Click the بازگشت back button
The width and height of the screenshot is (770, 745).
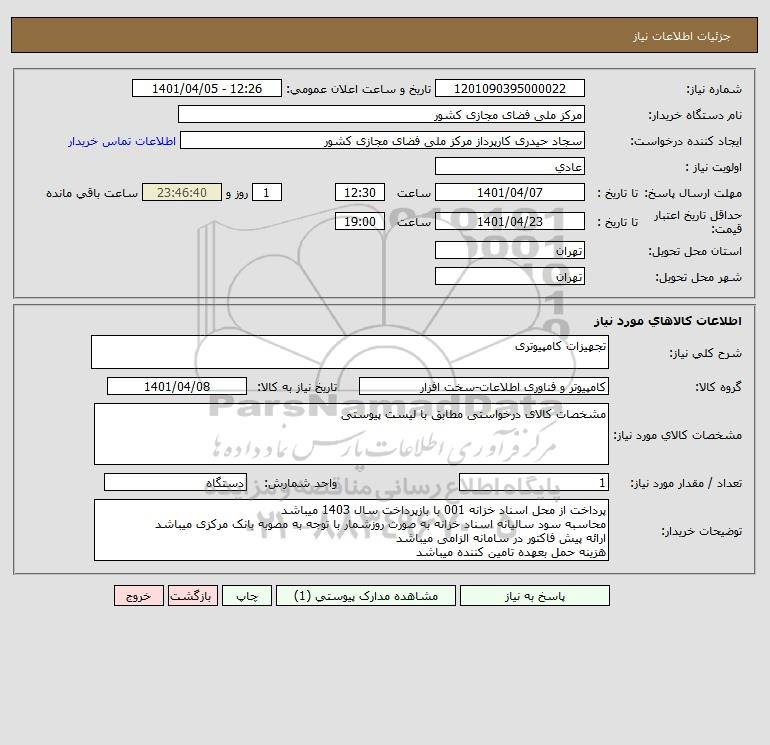[x=192, y=596]
